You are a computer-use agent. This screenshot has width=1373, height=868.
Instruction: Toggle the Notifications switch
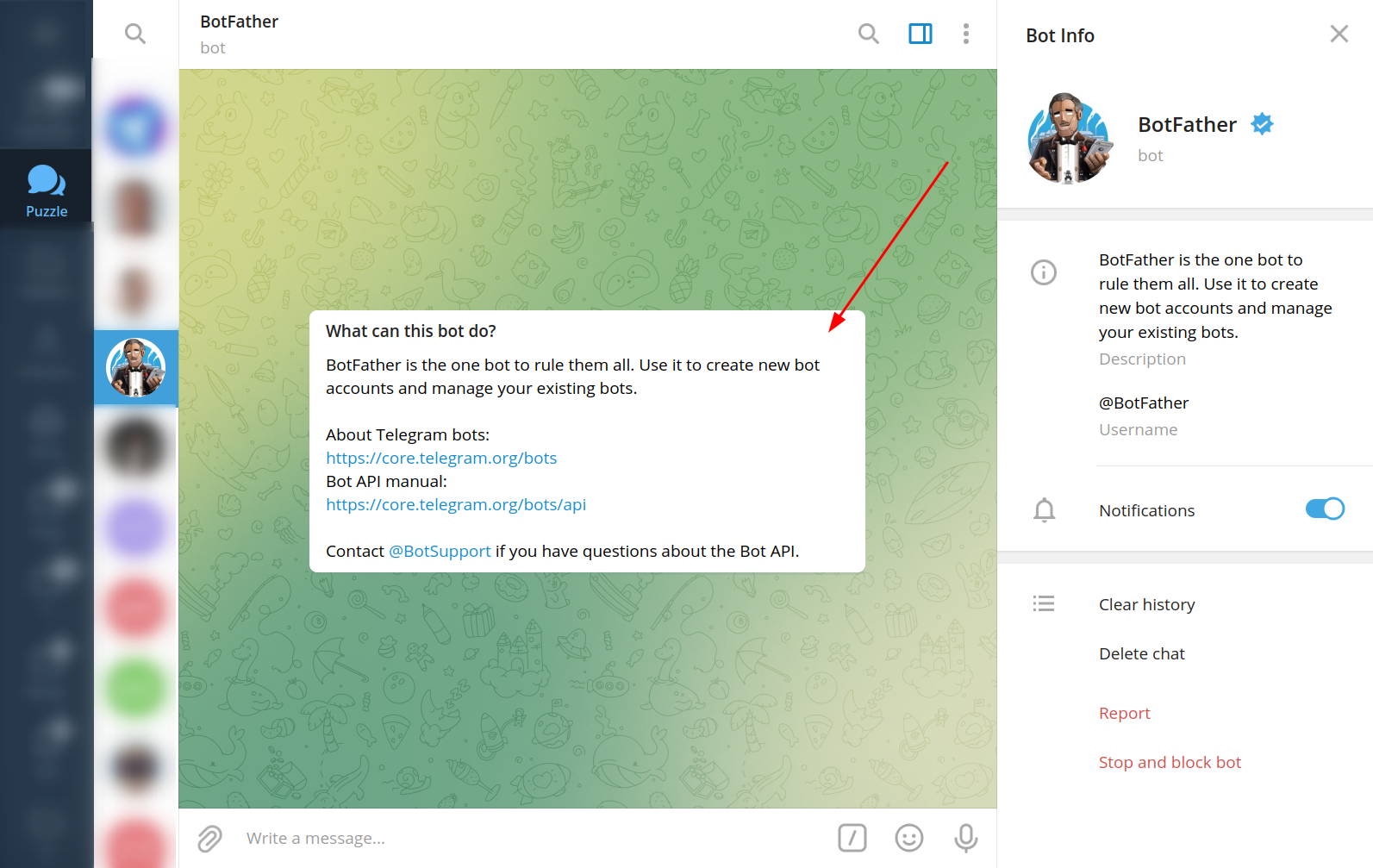1325,509
